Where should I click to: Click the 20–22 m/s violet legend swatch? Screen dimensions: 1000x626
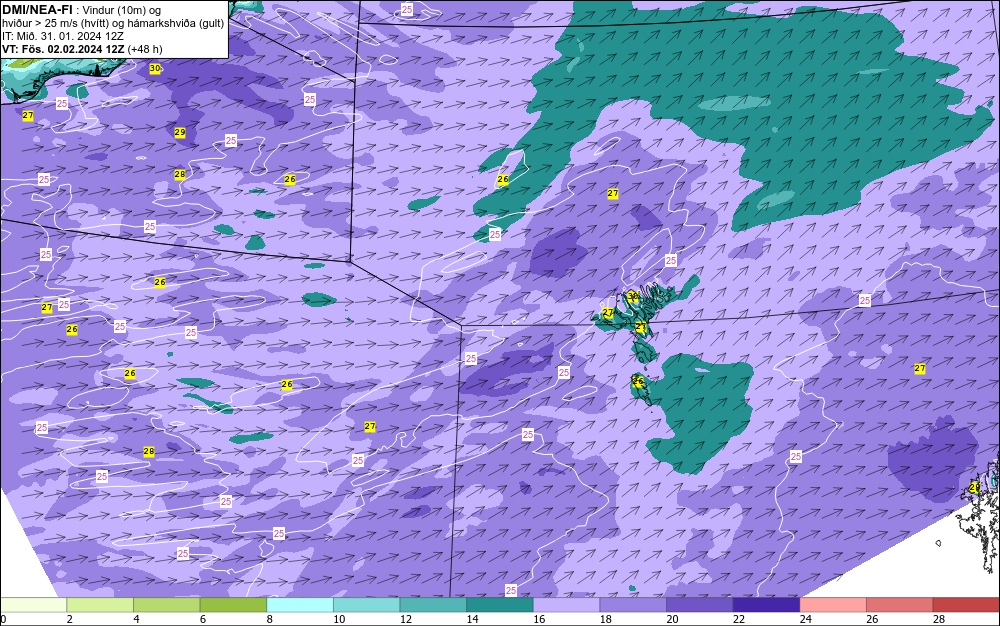point(700,604)
